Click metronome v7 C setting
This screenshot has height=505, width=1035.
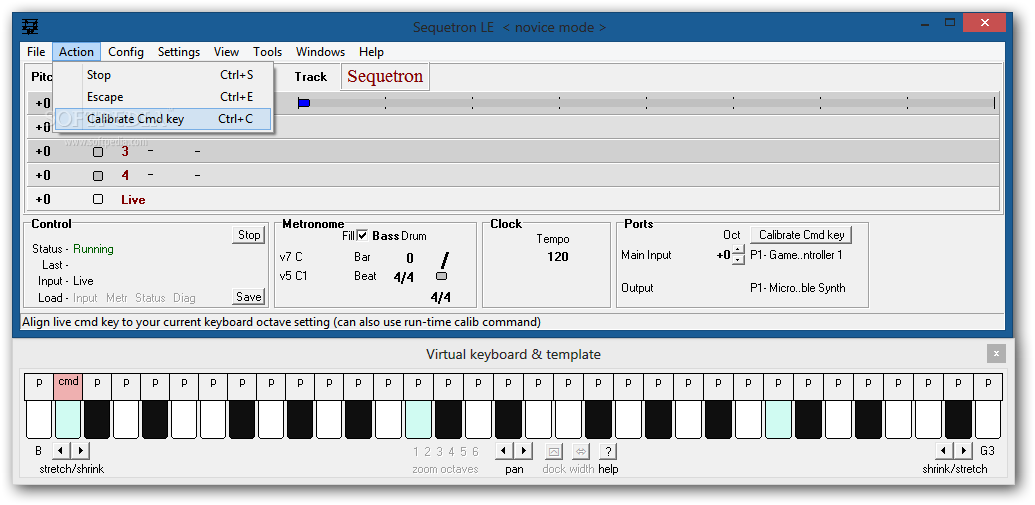(291, 257)
